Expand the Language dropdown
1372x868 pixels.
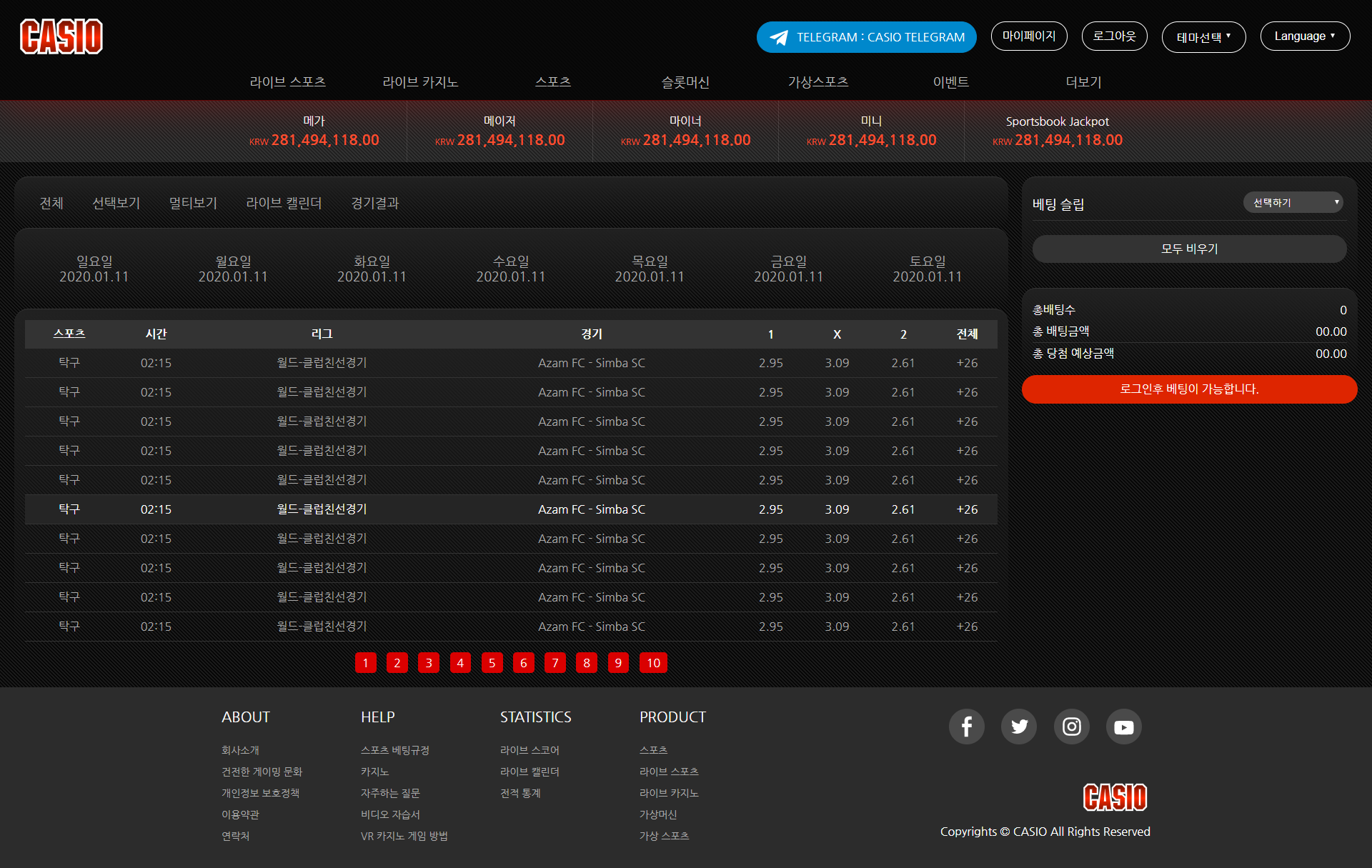tap(1305, 36)
